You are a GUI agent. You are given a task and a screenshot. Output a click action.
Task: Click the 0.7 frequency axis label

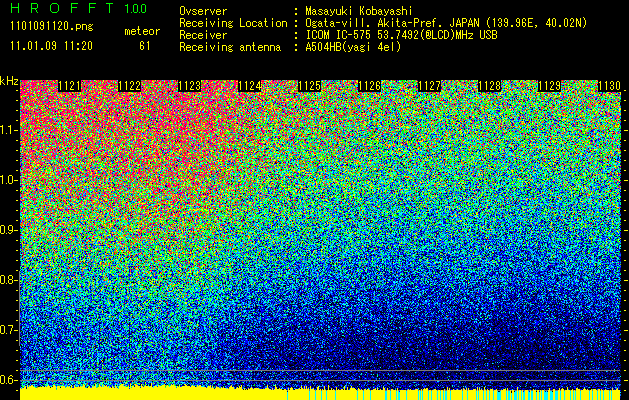[x=8, y=330]
